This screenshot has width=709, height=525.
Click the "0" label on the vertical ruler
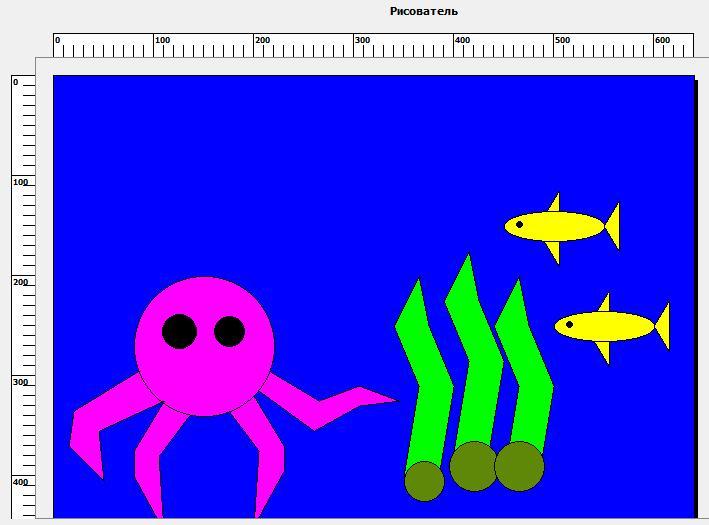point(16,82)
